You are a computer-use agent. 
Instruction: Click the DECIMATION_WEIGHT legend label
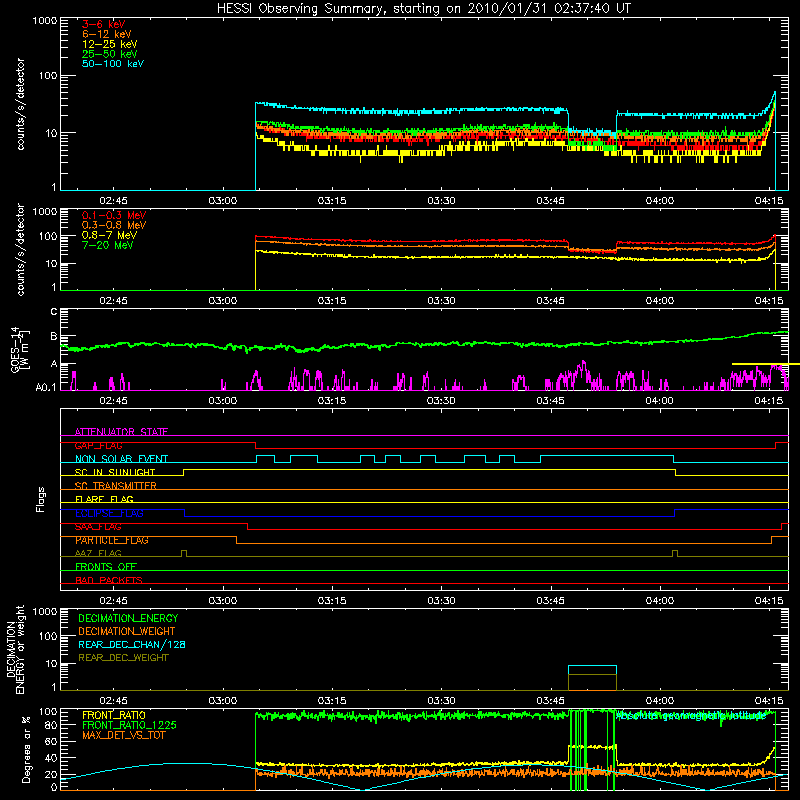[127, 631]
